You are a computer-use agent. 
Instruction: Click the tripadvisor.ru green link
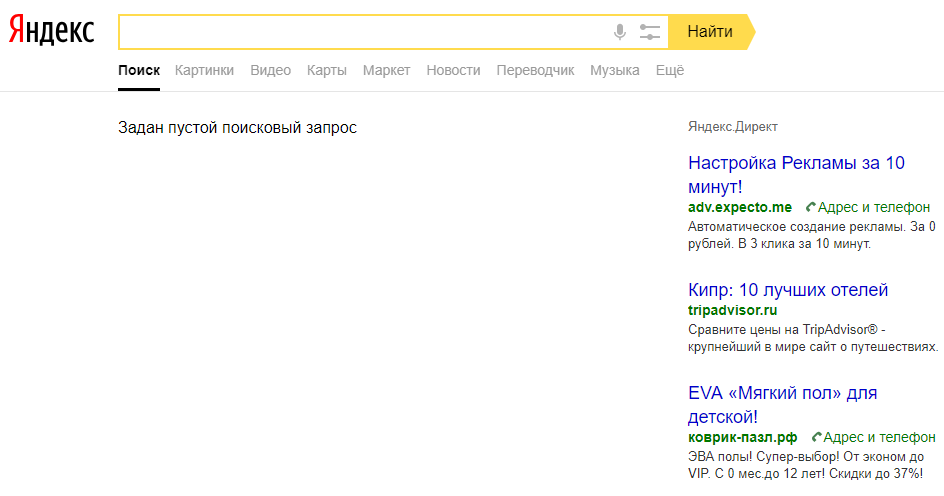(732, 311)
